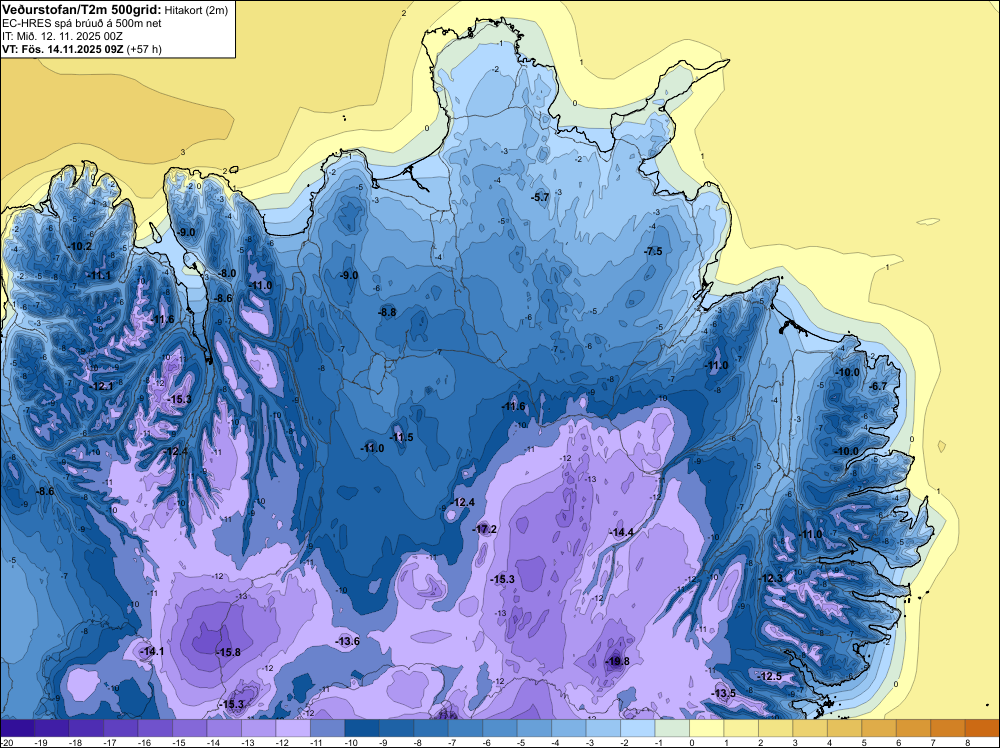
Task: Click the pale green legend swatch between -1 and 0
Action: [x=673, y=728]
